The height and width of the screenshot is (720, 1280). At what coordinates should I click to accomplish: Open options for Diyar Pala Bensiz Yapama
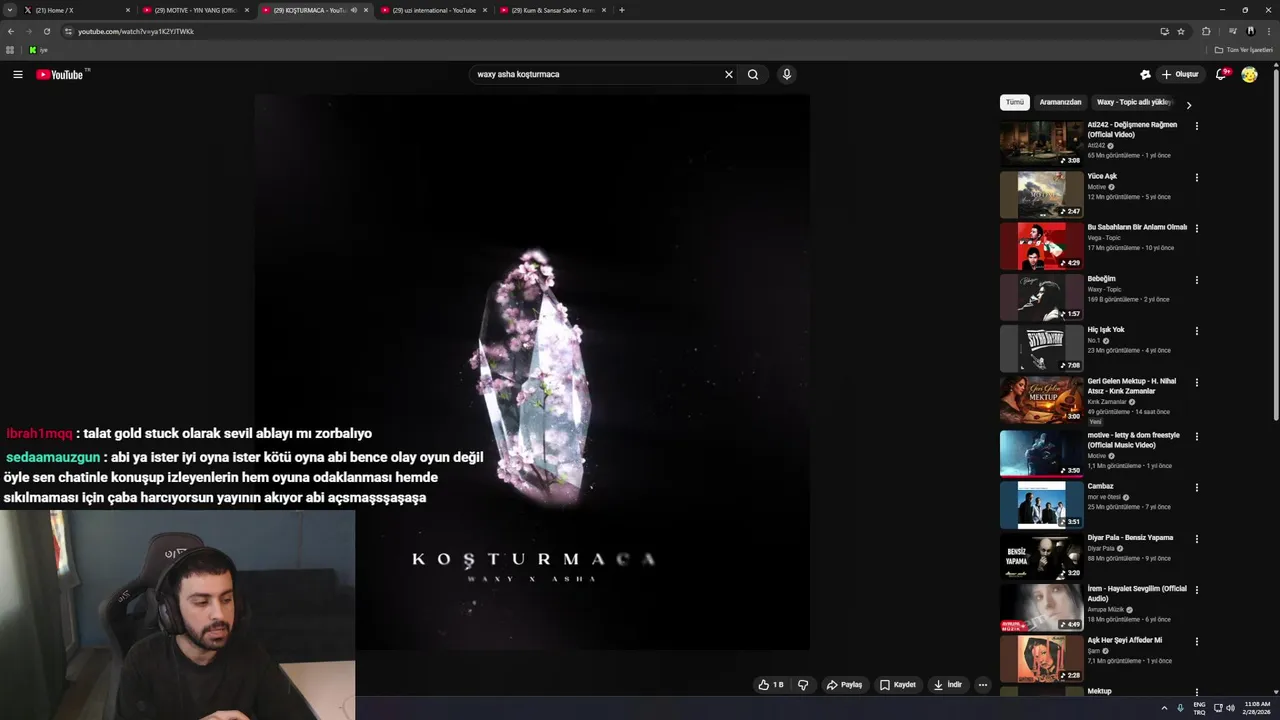[x=1196, y=539]
